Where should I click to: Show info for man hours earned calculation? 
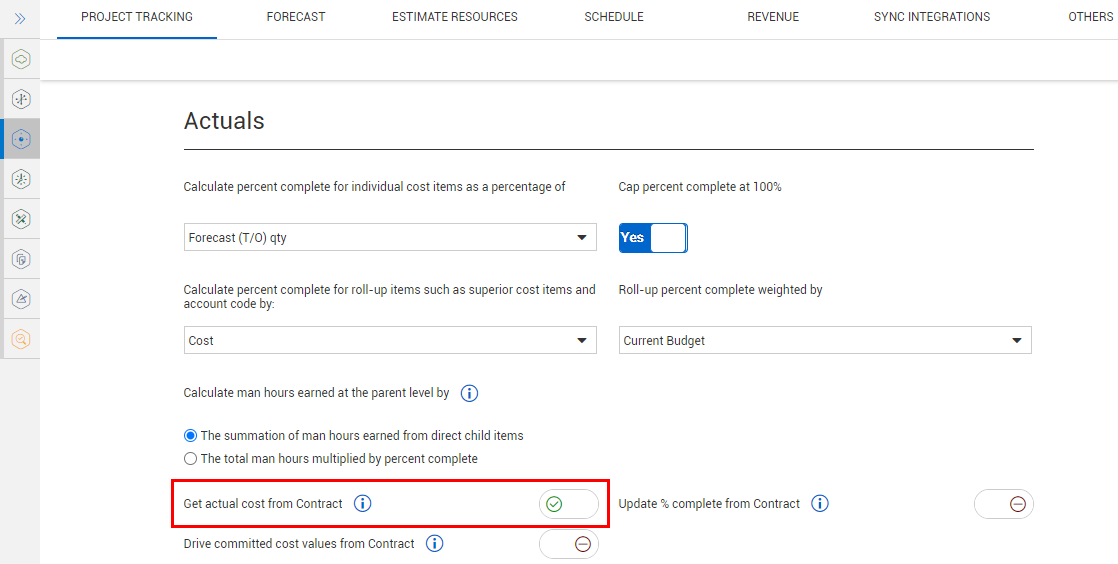point(469,393)
